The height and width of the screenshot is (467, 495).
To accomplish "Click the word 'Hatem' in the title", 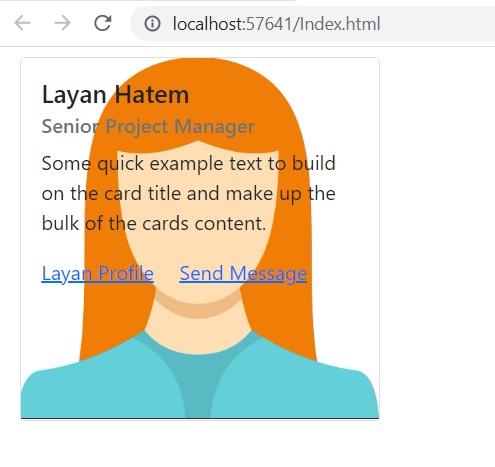I will click(152, 95).
